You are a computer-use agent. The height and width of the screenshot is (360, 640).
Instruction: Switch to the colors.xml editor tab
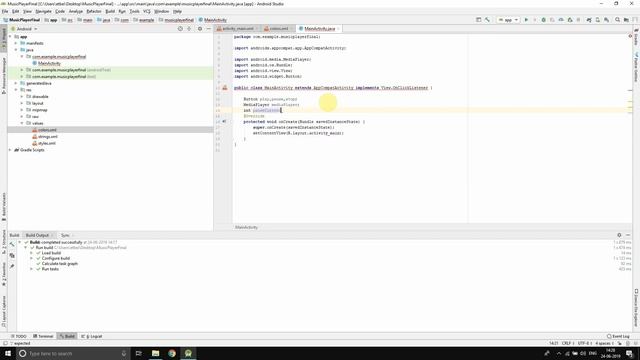[278, 29]
